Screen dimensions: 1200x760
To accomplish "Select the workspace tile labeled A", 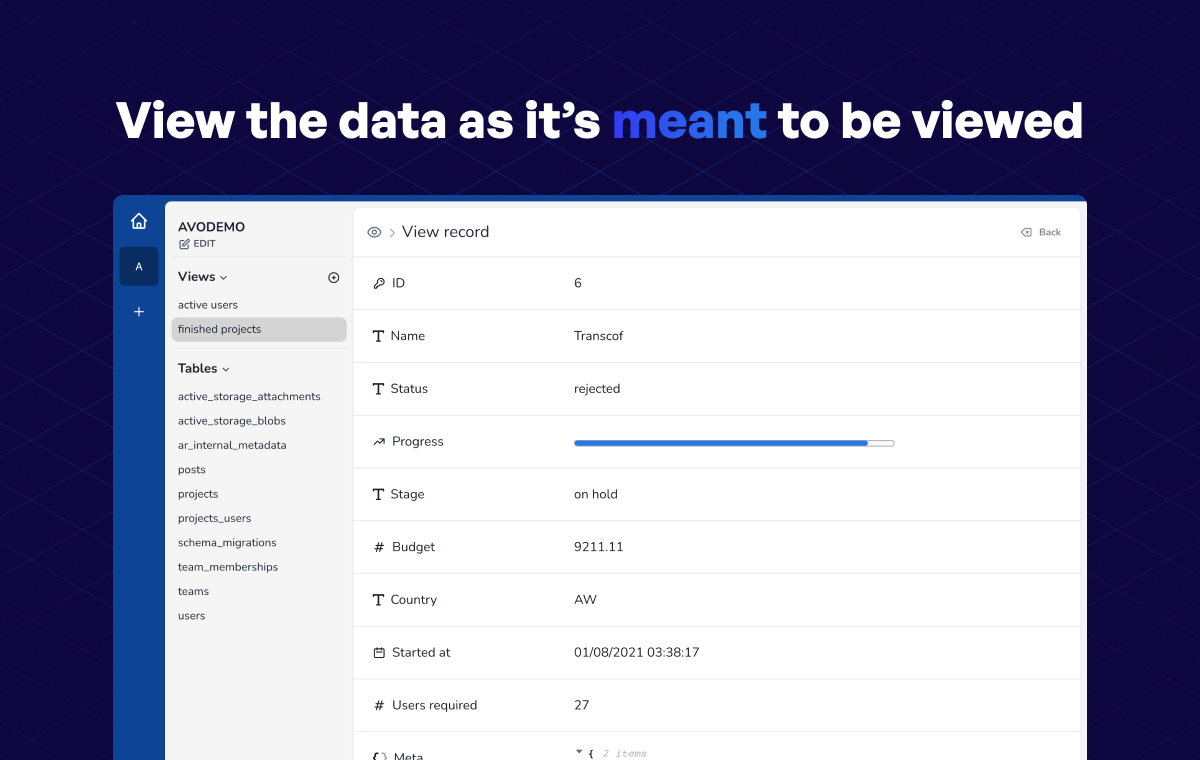I will [139, 266].
